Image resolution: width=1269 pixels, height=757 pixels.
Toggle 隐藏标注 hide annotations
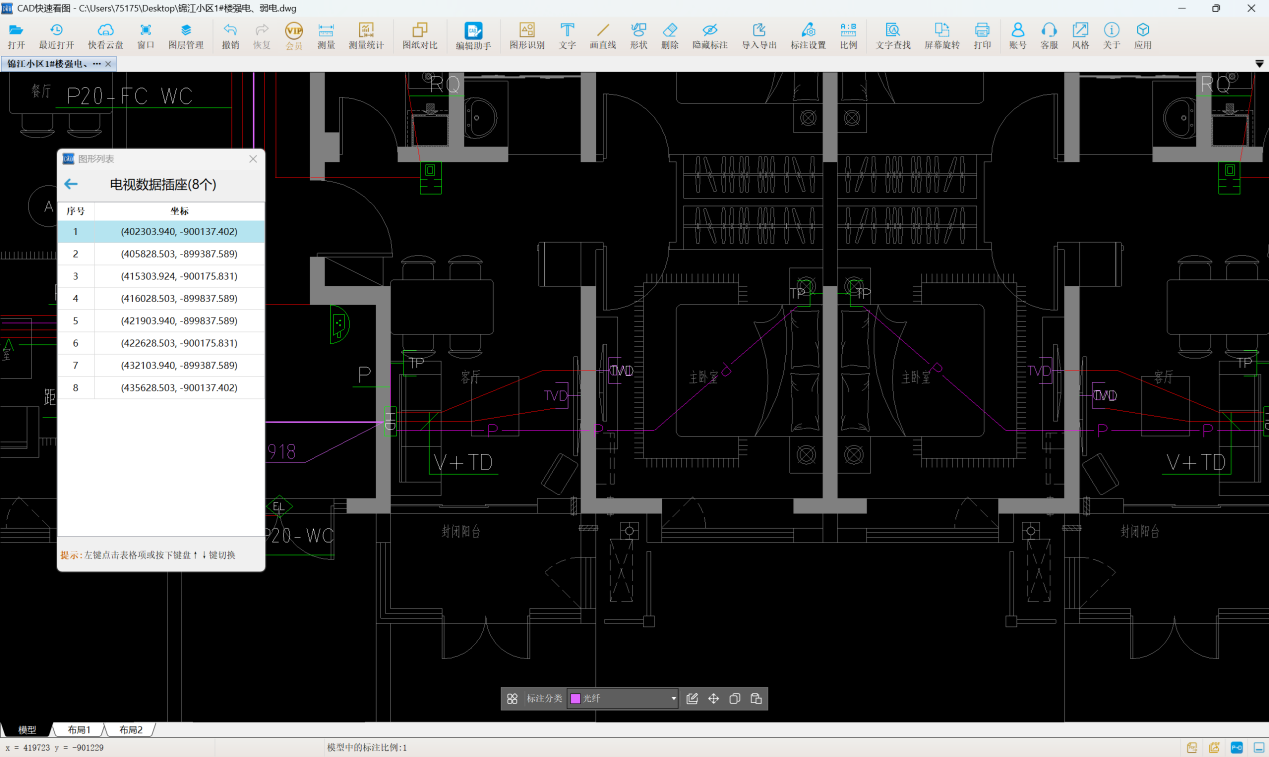(710, 36)
